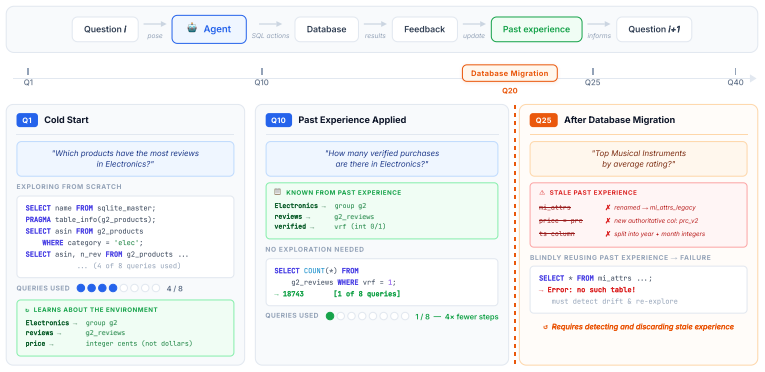Click the arrow labeled SQL actions
Screen dimensions: 765x372
click(270, 24)
